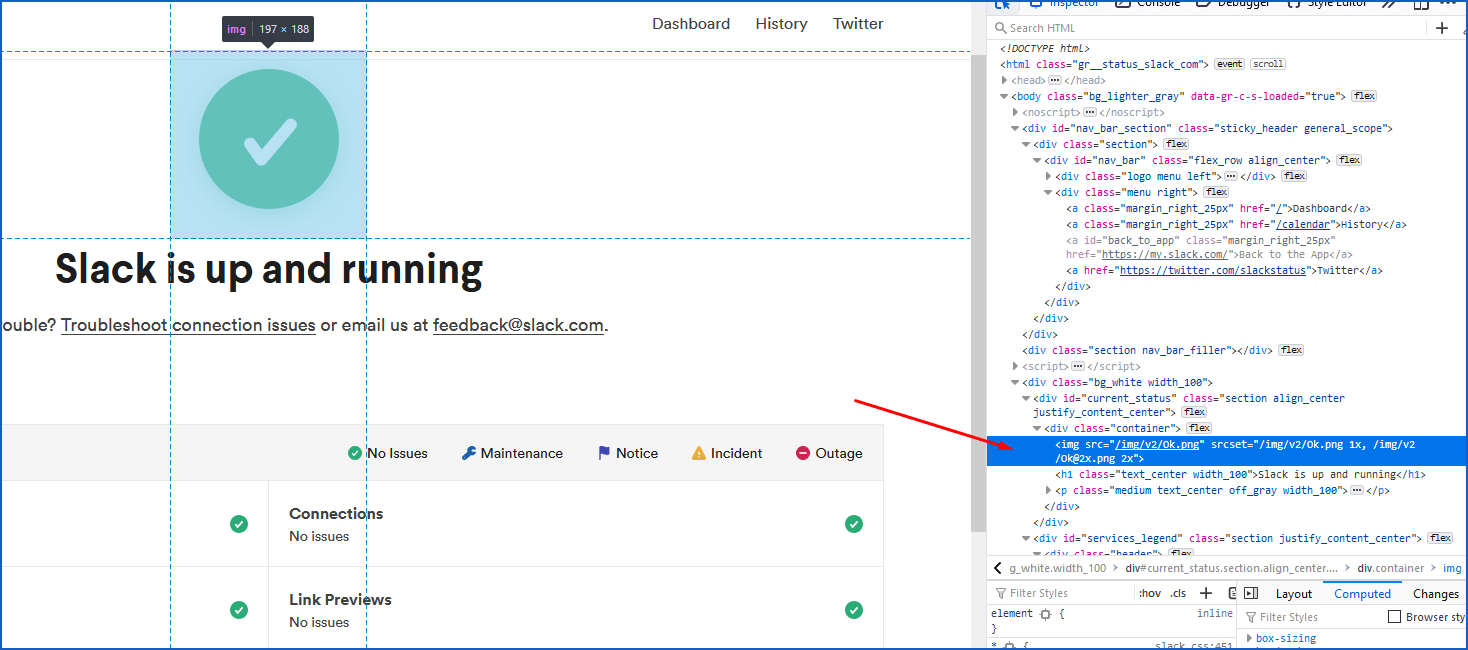
Task: Add a new style rule with plus icon
Action: click(x=1206, y=593)
